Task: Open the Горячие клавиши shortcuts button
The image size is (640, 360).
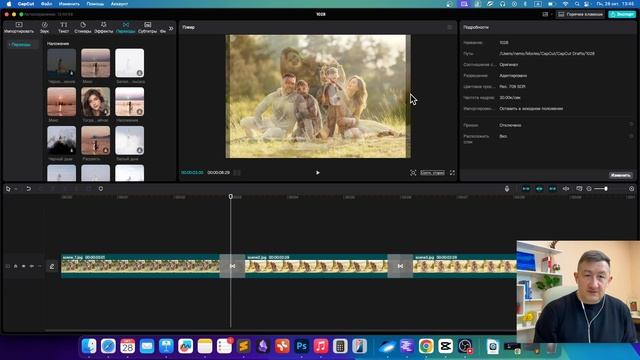Action: (580, 14)
